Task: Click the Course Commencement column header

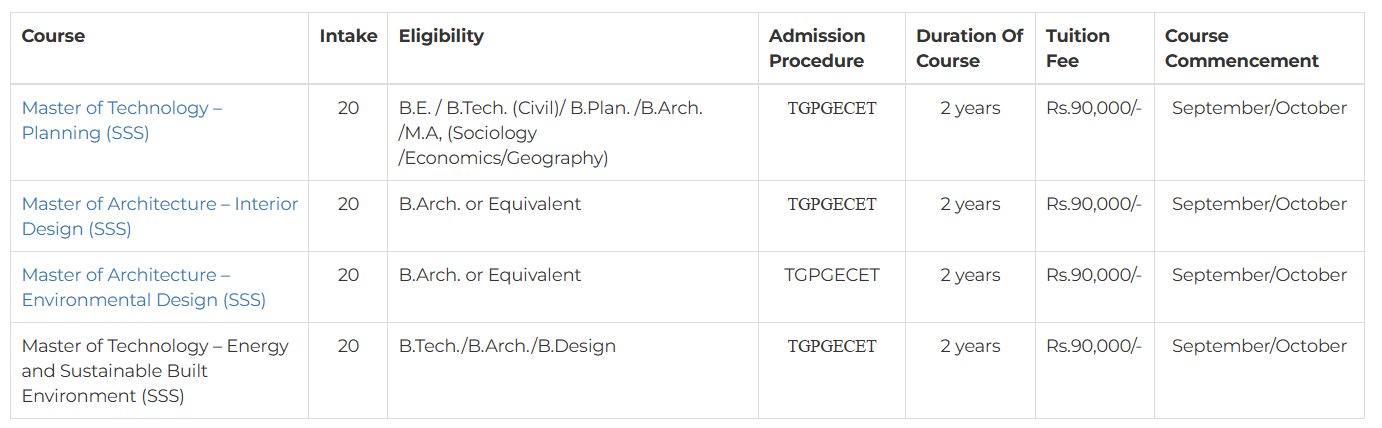Action: click(x=1241, y=48)
